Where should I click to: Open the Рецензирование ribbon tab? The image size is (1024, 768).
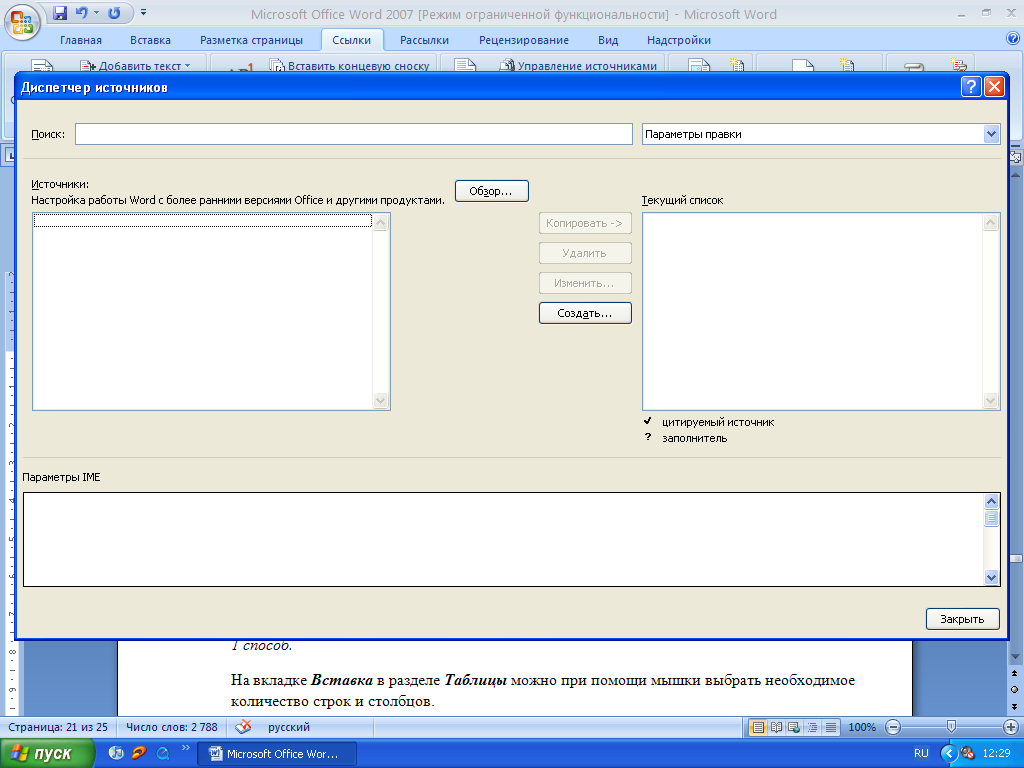coord(524,40)
